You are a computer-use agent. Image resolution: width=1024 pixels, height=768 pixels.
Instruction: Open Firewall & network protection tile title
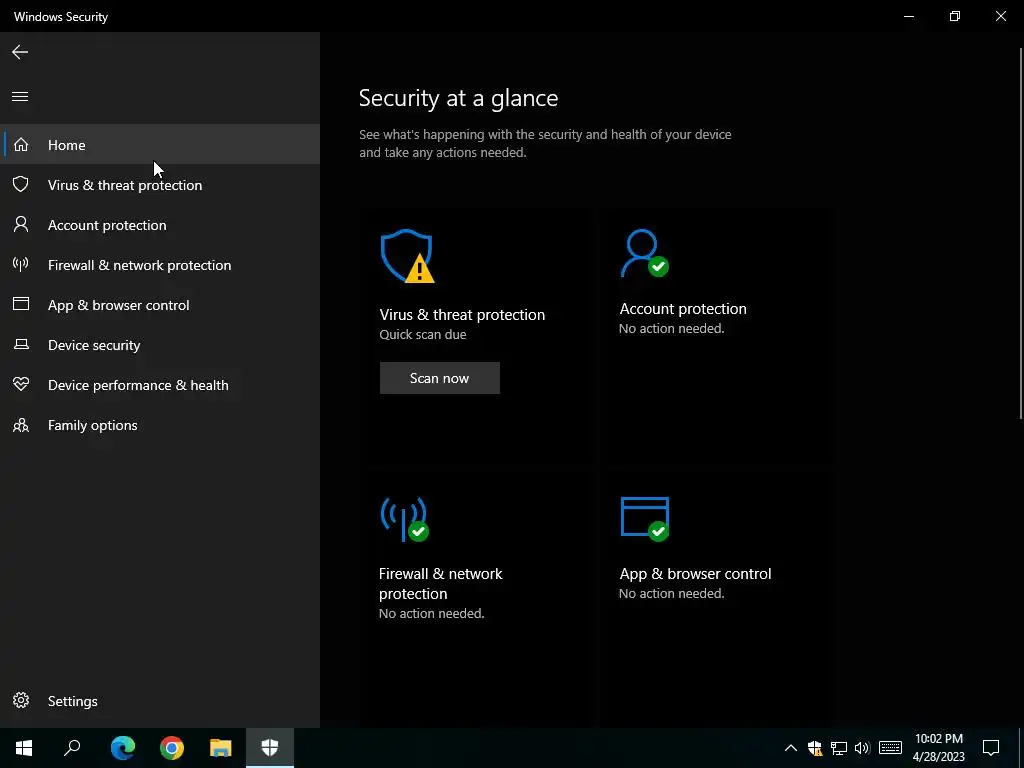[x=441, y=583]
